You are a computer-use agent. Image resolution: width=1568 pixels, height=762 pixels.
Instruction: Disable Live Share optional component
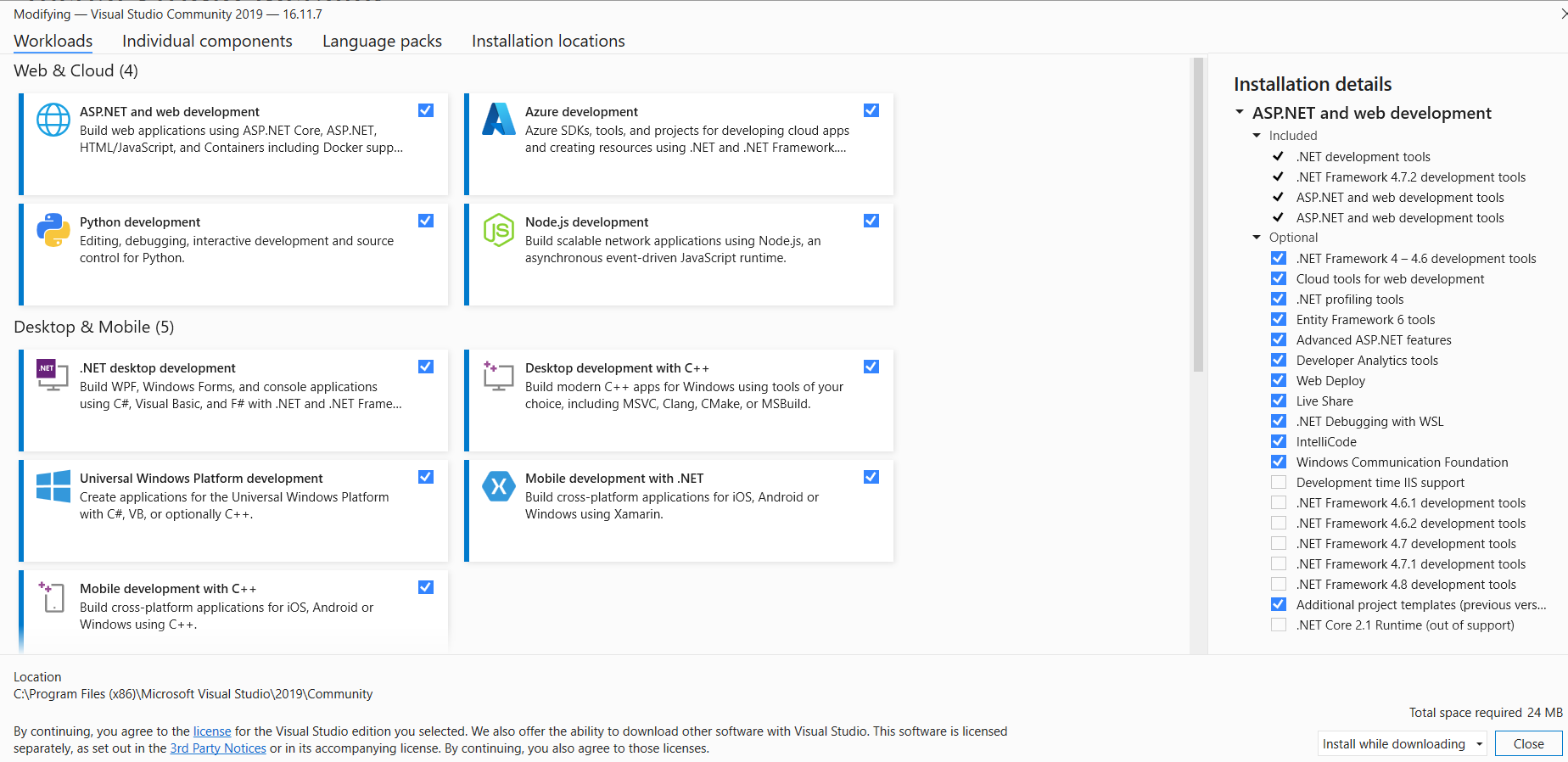coord(1279,401)
